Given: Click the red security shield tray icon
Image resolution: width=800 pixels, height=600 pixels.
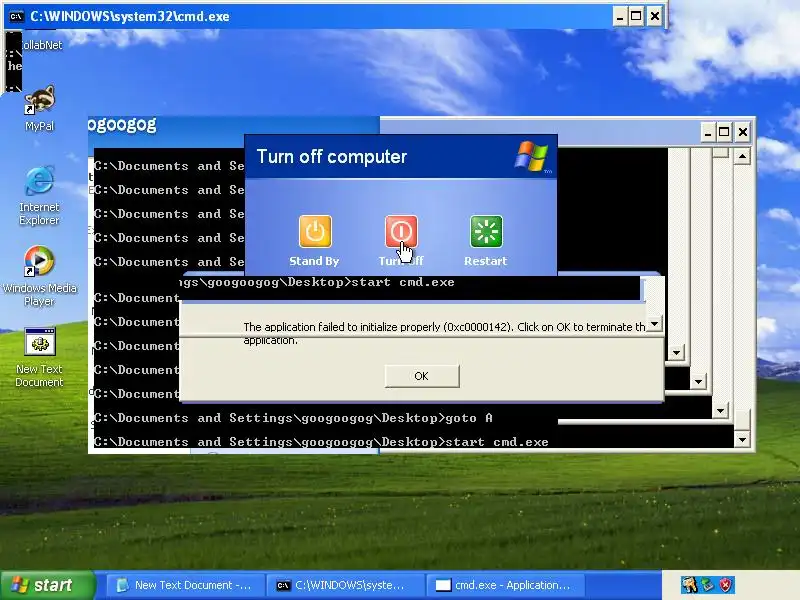Looking at the screenshot, I should 726,585.
